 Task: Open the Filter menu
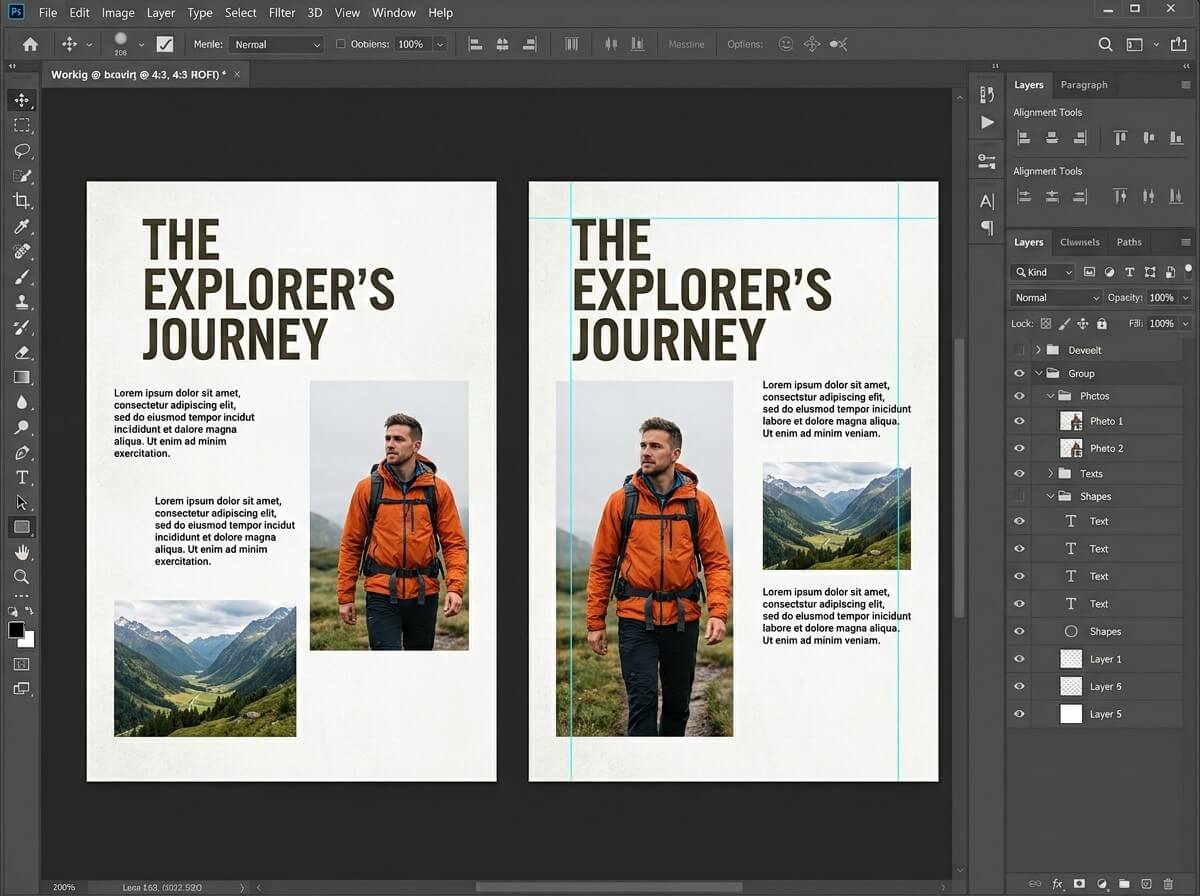pos(282,13)
